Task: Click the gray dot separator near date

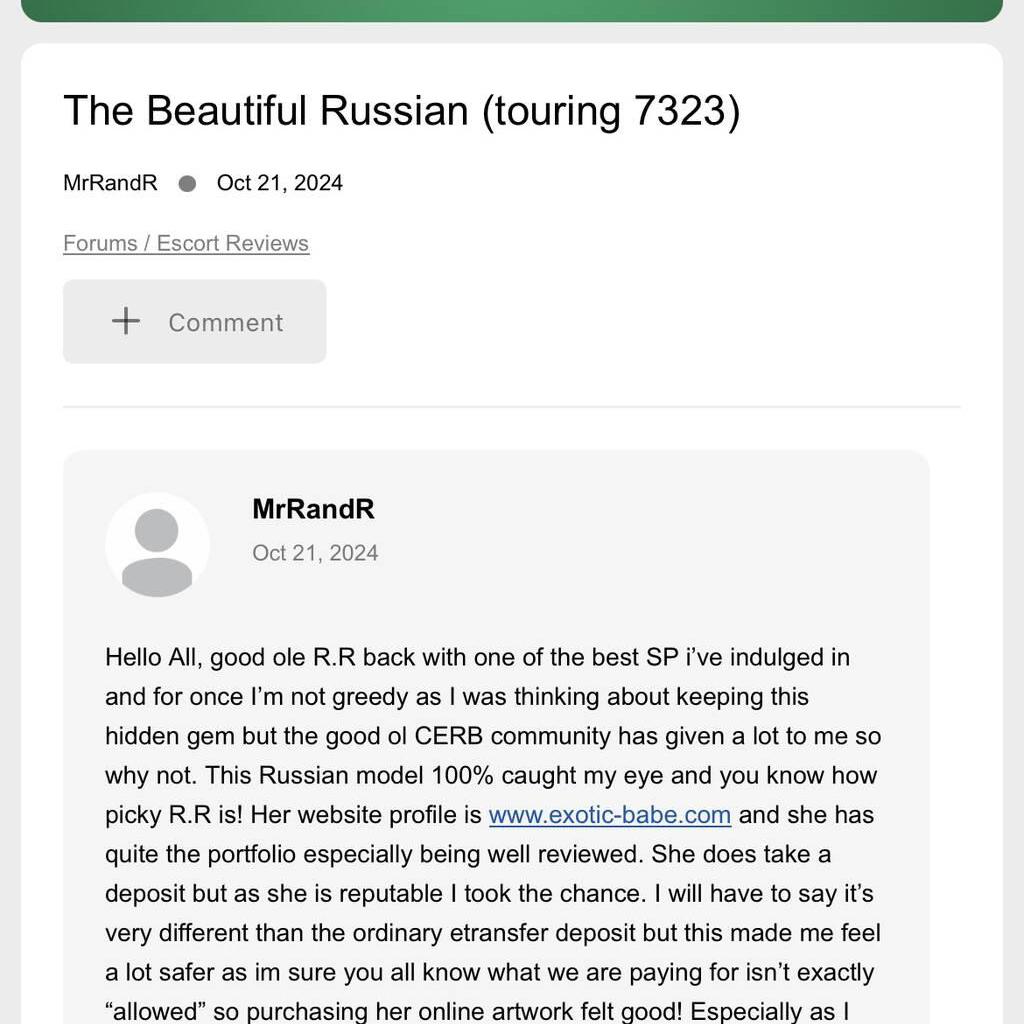Action: 187,184
